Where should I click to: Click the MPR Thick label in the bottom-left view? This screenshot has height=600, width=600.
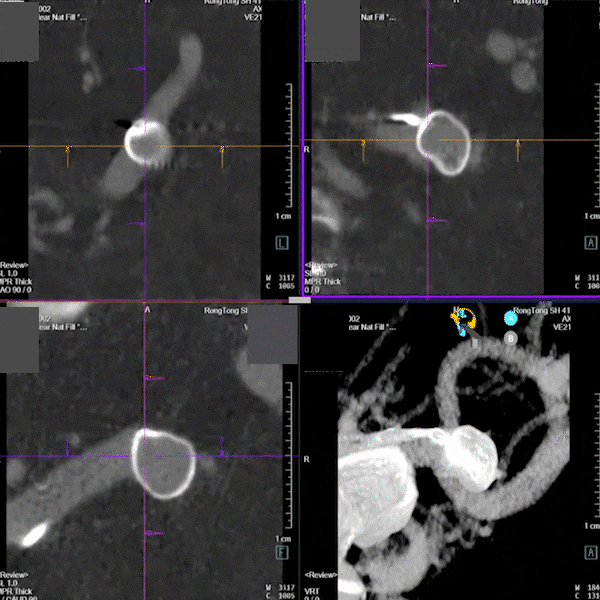16,592
